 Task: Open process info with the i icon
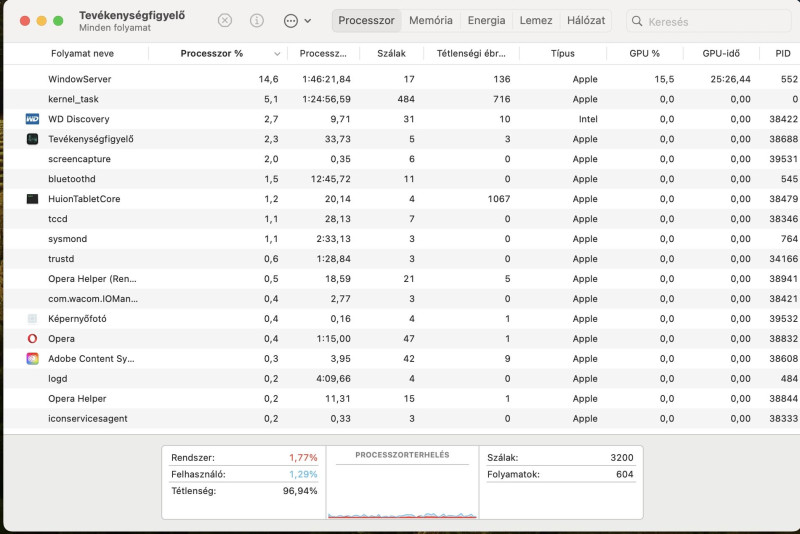click(257, 20)
